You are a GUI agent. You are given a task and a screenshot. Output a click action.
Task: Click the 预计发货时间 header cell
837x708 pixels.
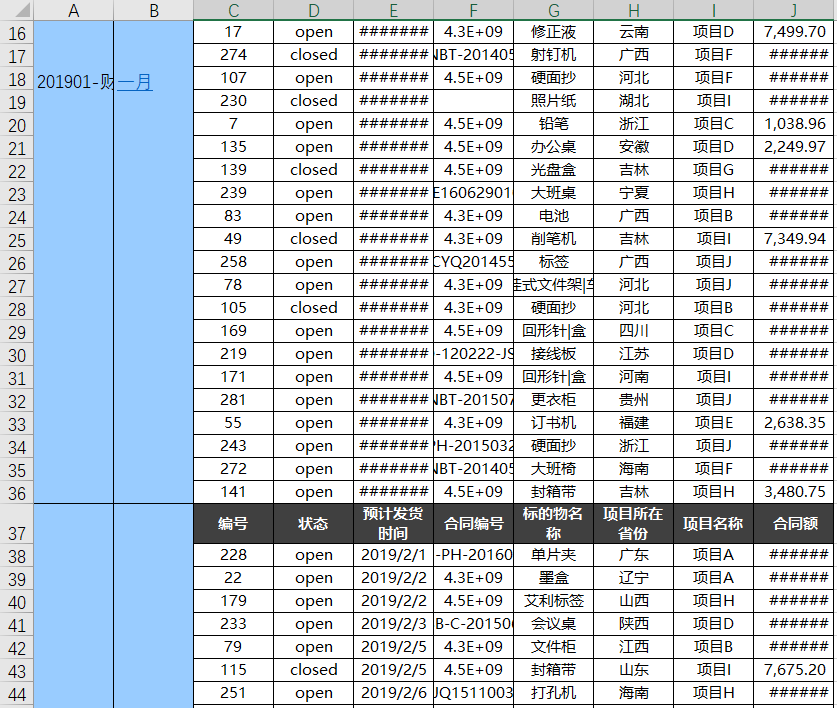click(x=393, y=522)
